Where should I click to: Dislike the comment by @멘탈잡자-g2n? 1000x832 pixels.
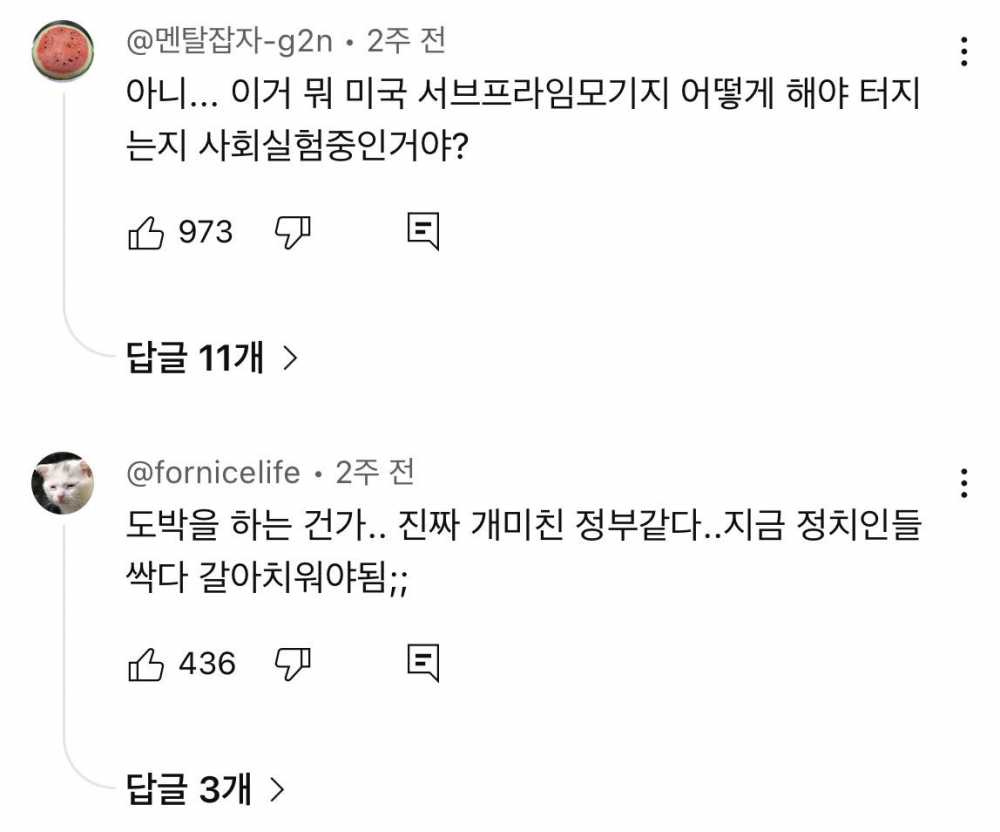[x=293, y=233]
